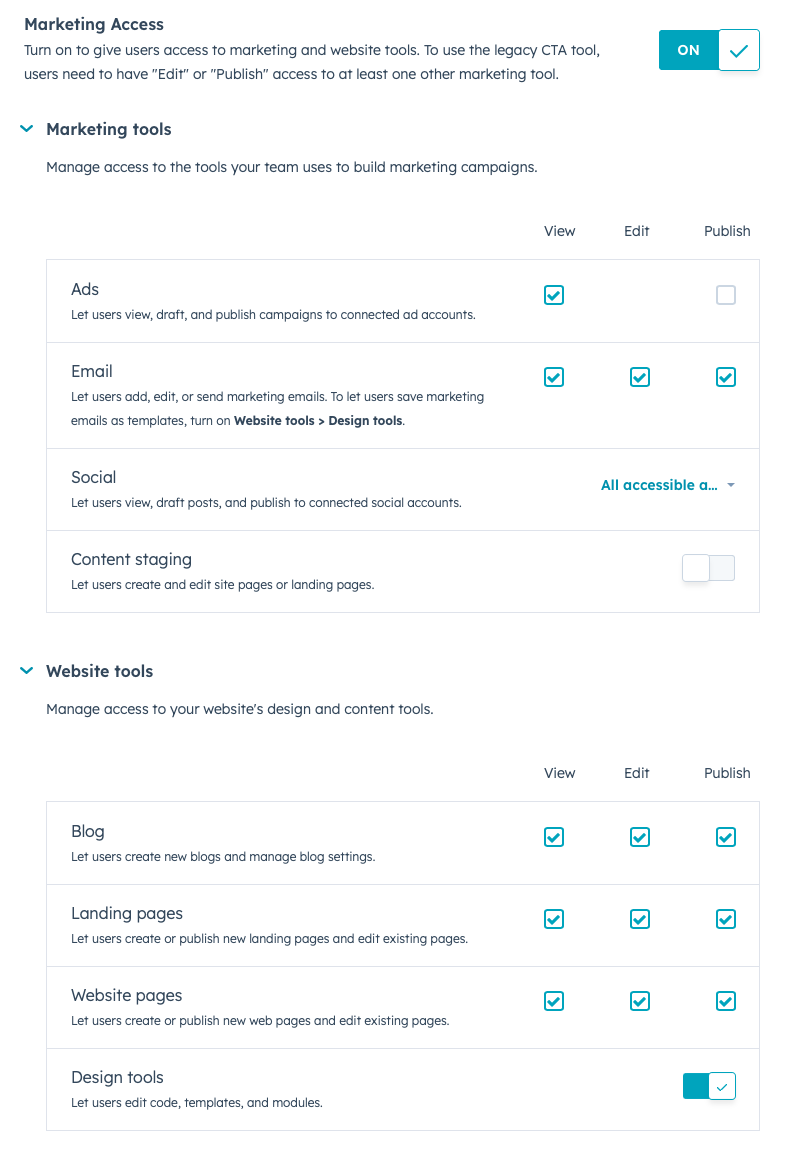The height and width of the screenshot is (1151, 787).
Task: Click the Marketing tools section heading
Action: [x=109, y=129]
